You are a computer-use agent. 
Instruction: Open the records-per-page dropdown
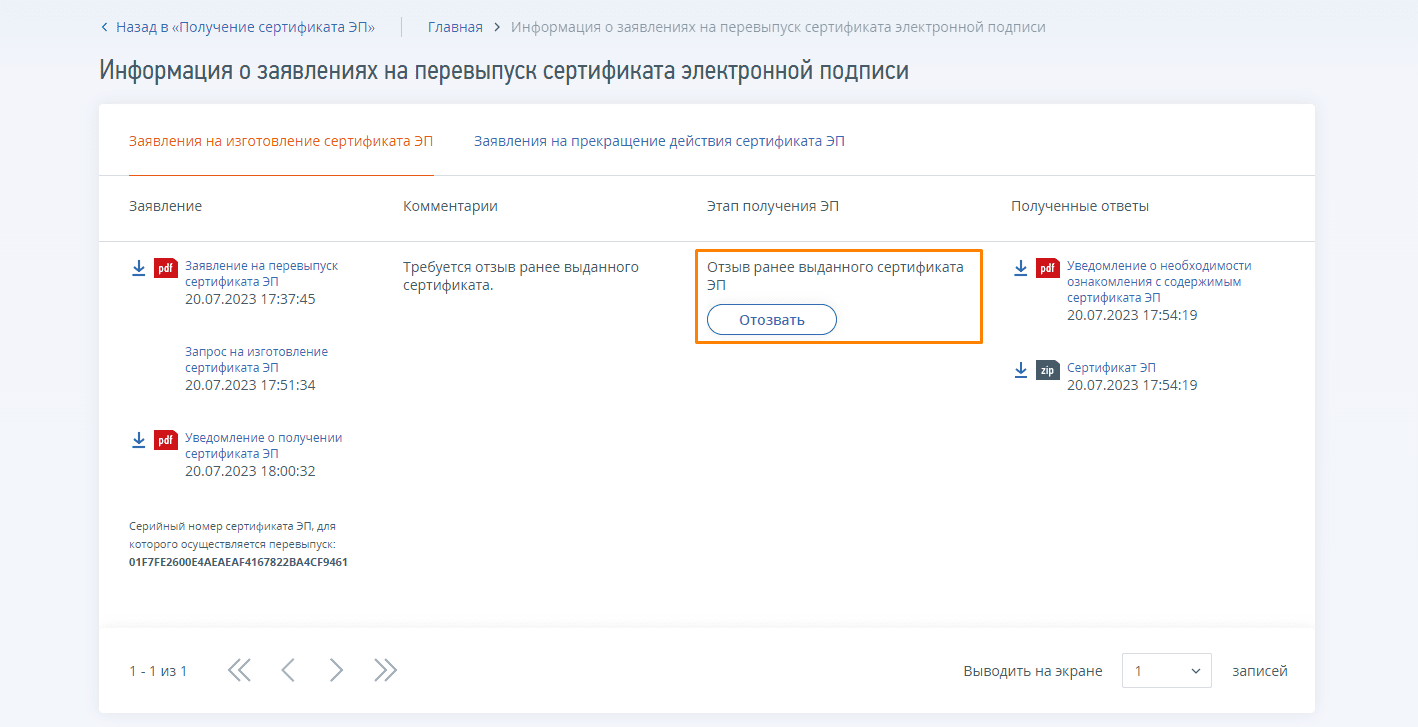[1166, 671]
